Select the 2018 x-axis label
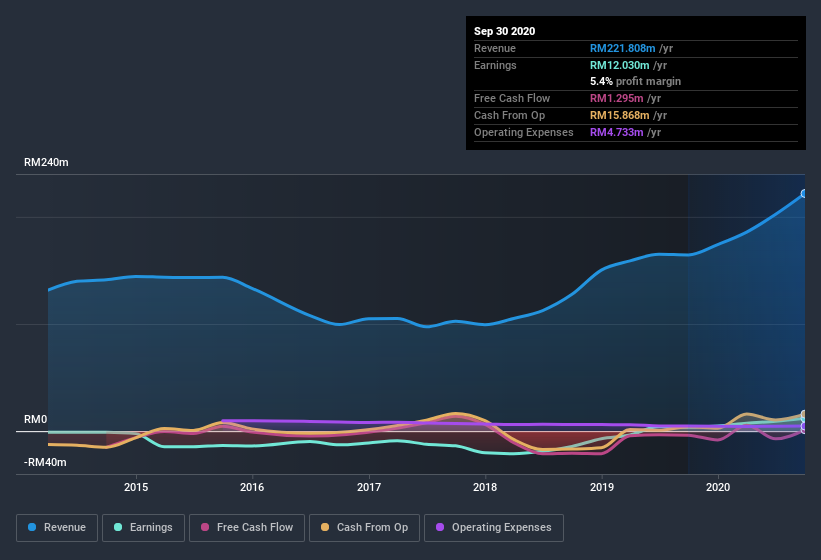 click(x=485, y=487)
